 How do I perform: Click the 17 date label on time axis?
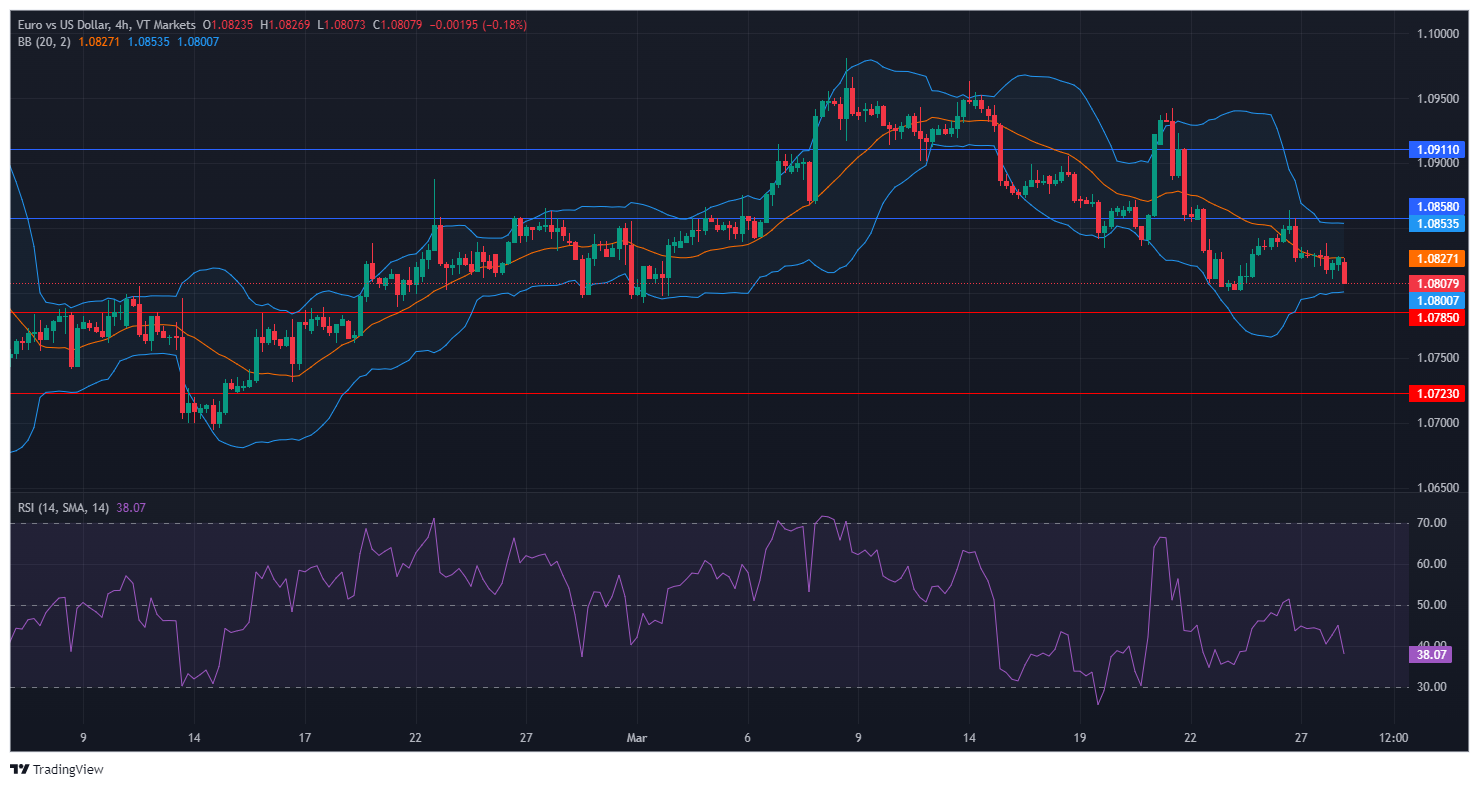pyautogui.click(x=305, y=738)
